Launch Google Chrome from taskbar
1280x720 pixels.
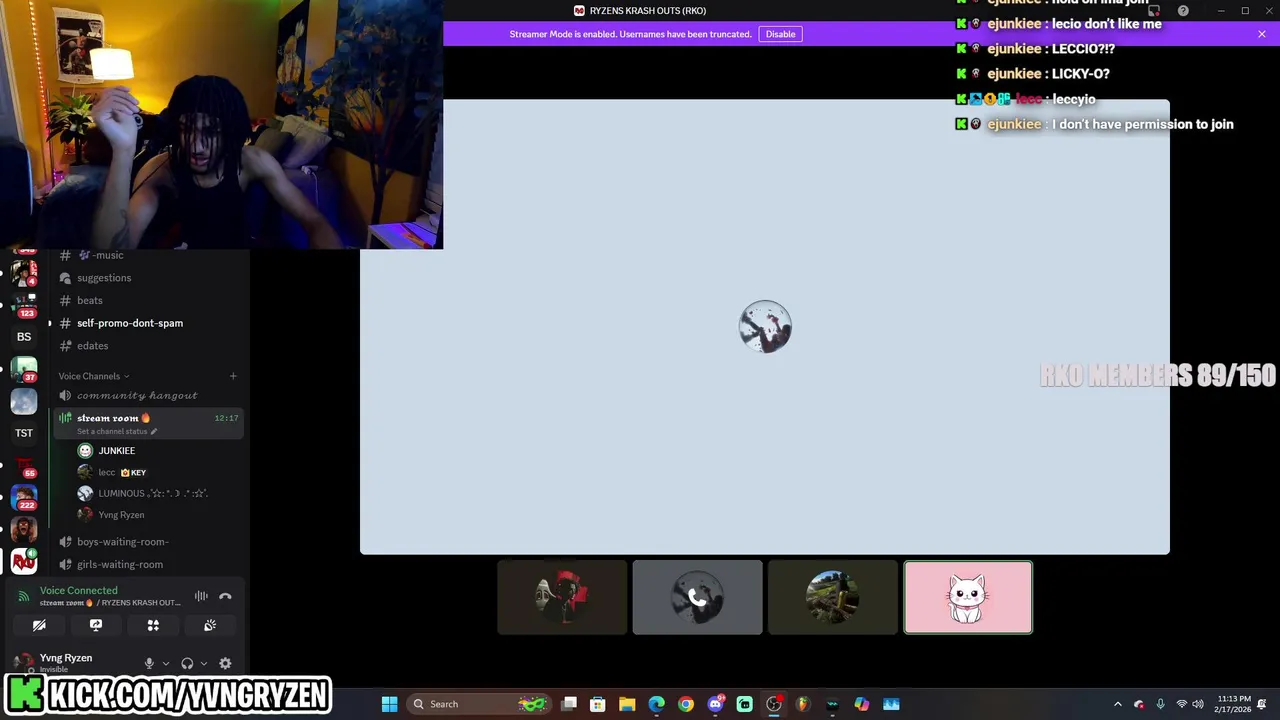[686, 704]
